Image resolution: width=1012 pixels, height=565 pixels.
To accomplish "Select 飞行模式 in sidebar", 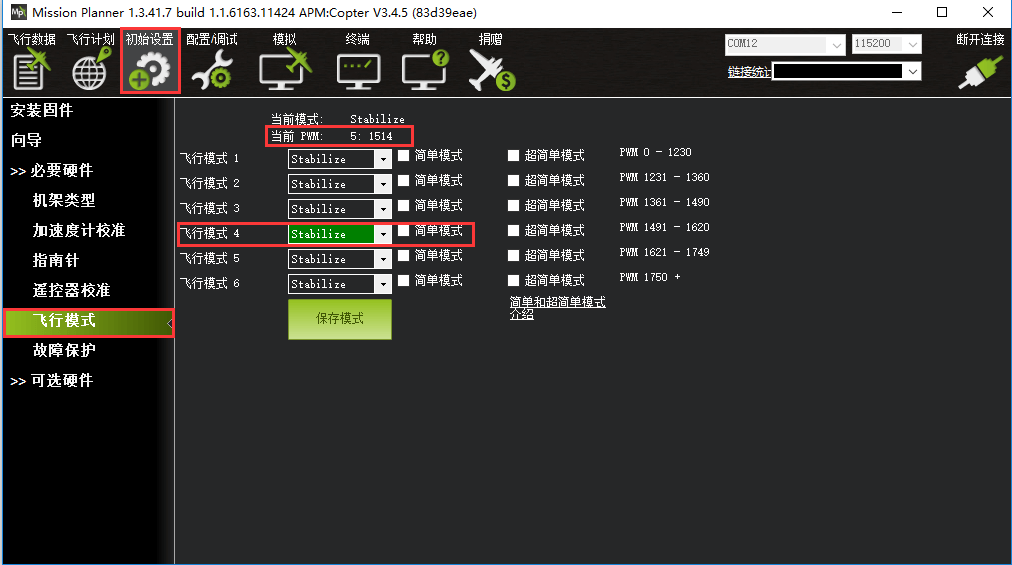I will [x=88, y=321].
